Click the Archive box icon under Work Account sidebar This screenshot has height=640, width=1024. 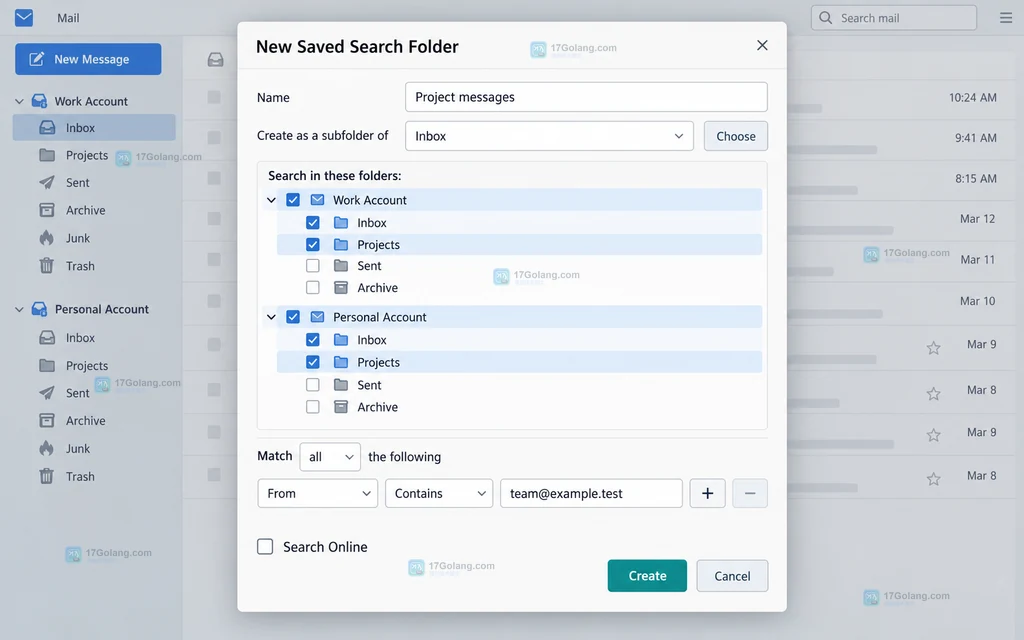(x=47, y=210)
